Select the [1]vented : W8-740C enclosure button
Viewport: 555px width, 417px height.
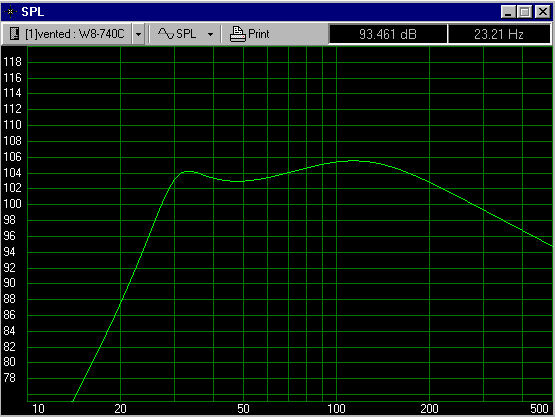click(67, 34)
